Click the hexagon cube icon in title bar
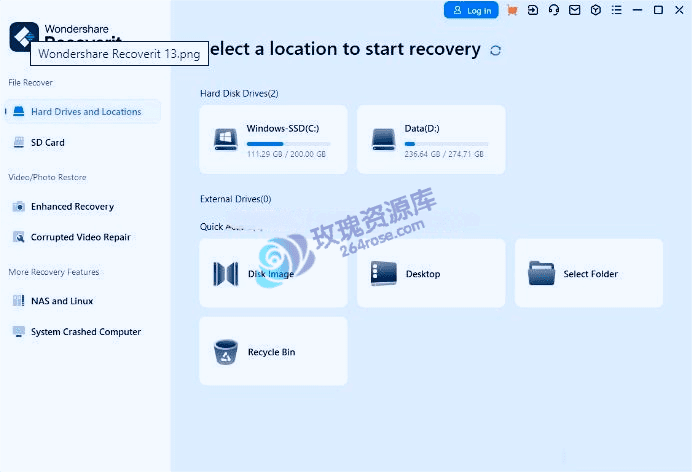Screen dimensions: 692x472 click(x=595, y=10)
